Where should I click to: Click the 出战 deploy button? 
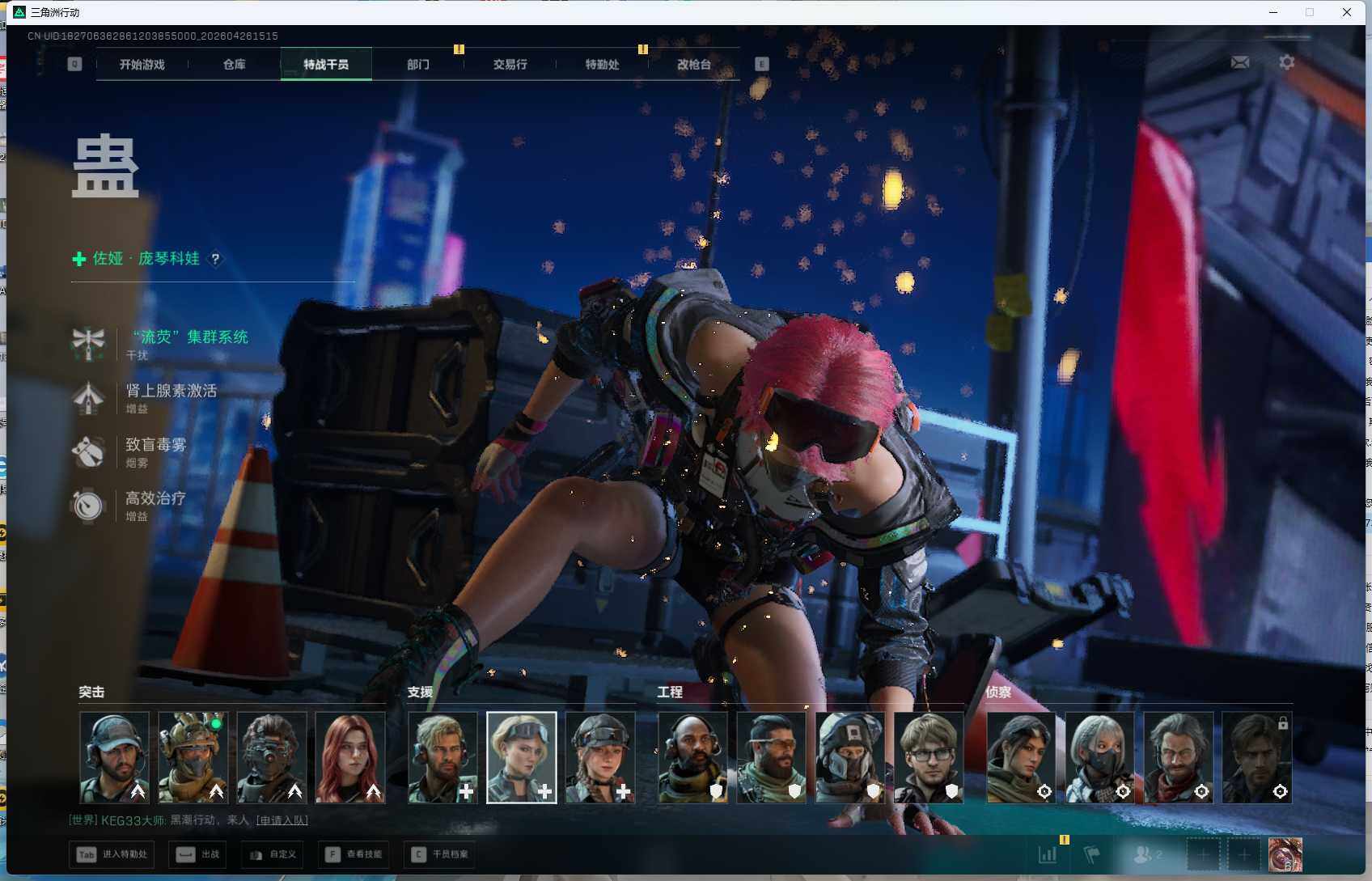(199, 854)
